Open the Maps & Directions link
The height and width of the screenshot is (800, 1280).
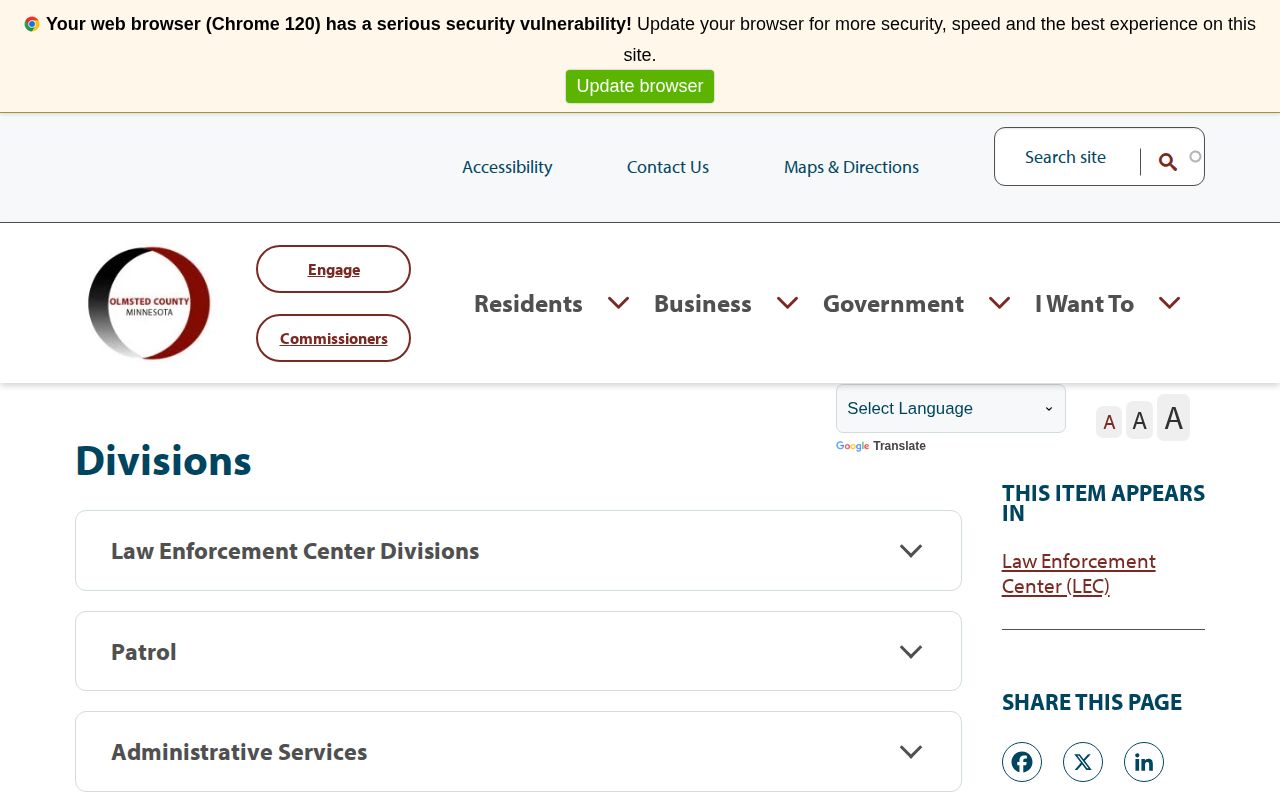(x=851, y=167)
